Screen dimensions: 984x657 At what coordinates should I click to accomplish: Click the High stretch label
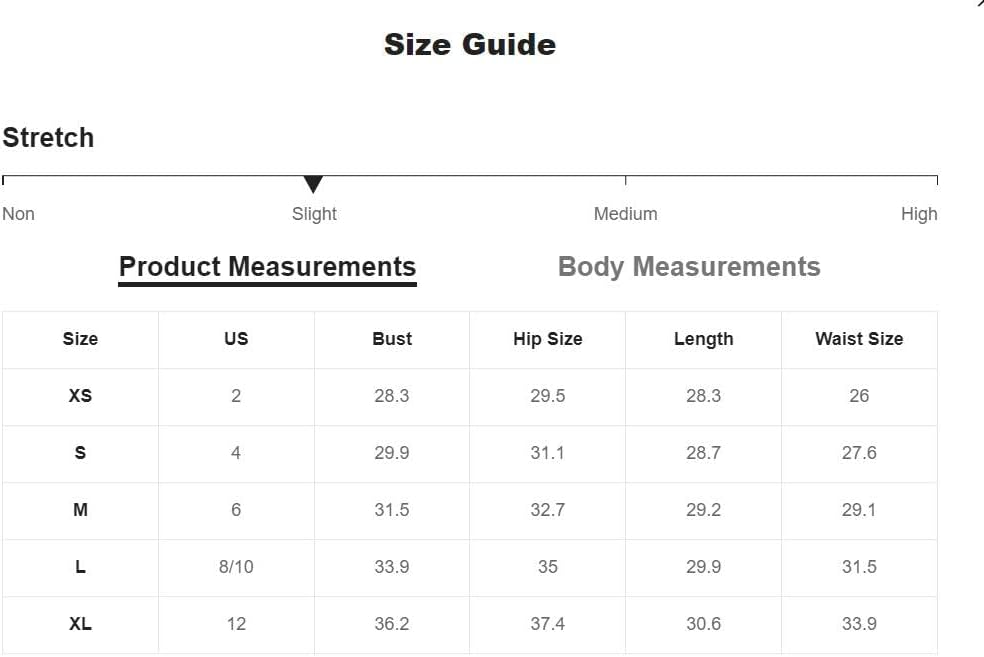[x=919, y=214]
